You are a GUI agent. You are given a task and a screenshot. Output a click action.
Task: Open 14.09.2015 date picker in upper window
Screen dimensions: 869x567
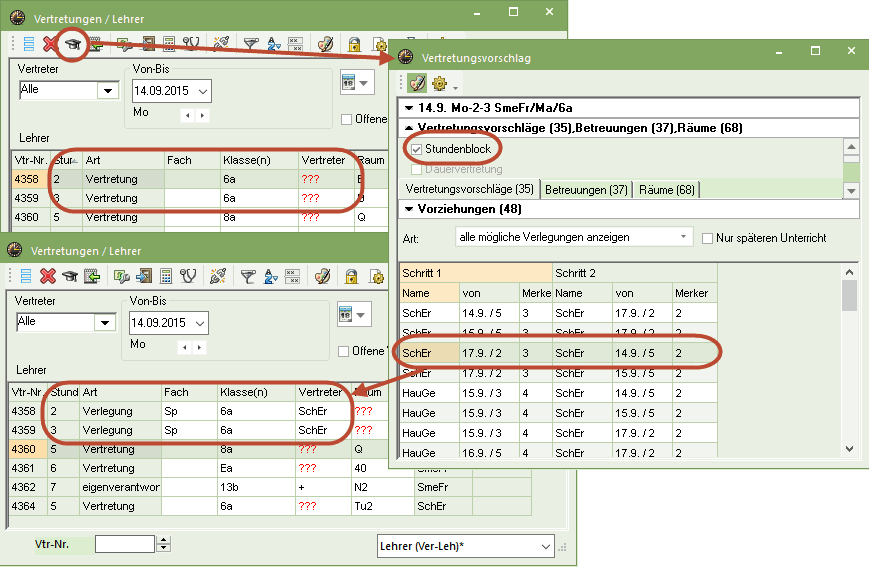click(203, 91)
